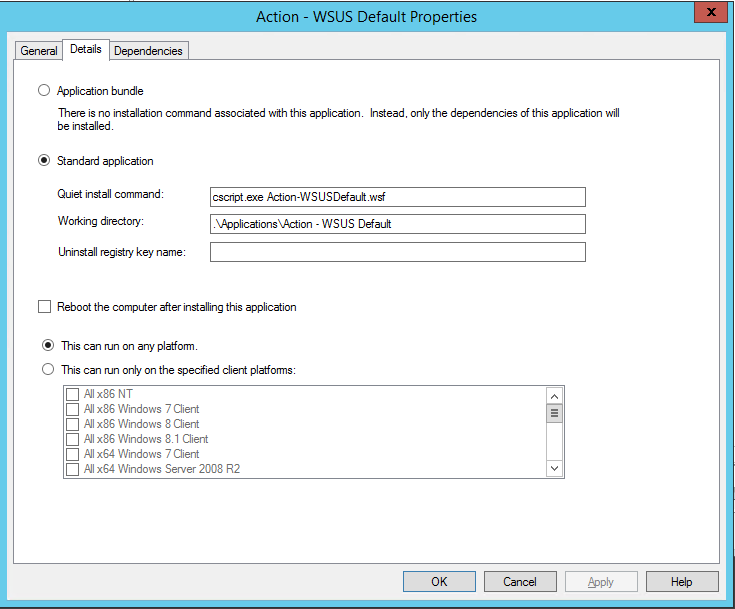This screenshot has height=609, width=735.
Task: Check the All x86 Windows 7 Client box
Action: click(72, 409)
